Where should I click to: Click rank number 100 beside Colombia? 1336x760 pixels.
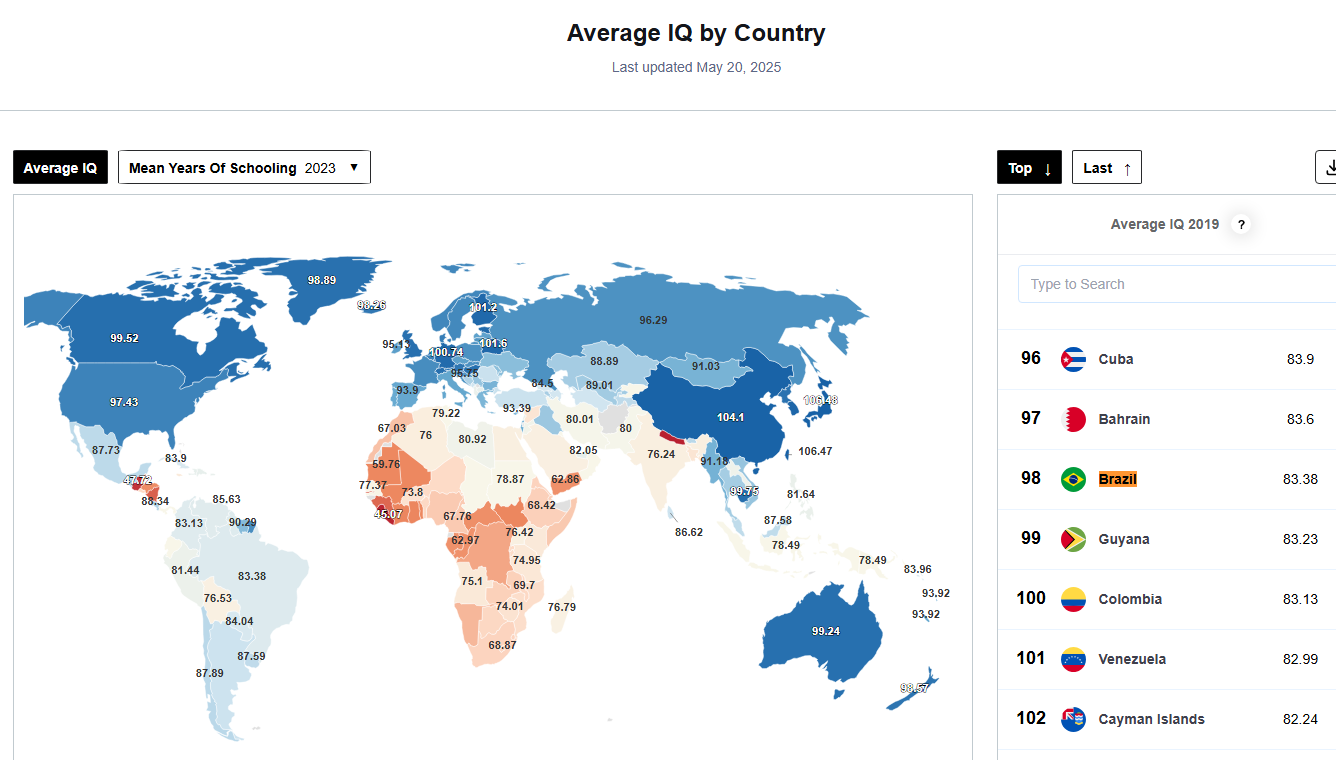(1031, 598)
